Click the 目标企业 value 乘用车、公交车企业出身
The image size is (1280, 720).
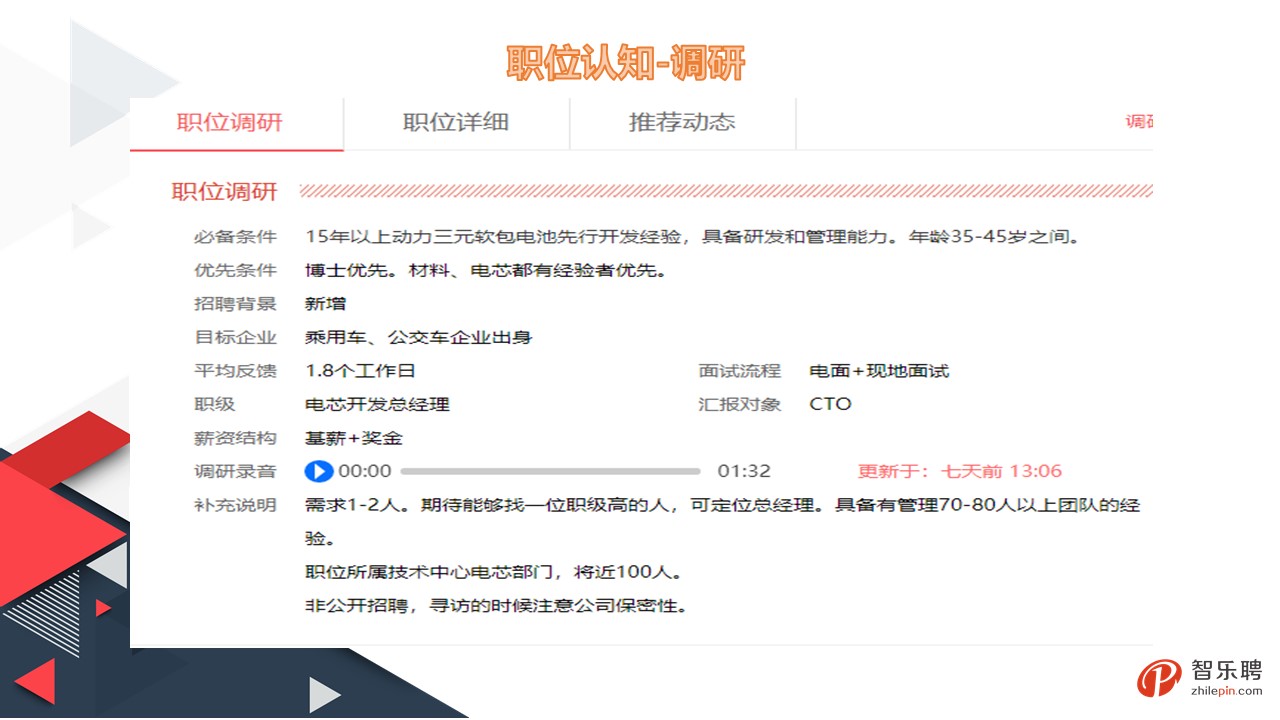click(x=418, y=337)
